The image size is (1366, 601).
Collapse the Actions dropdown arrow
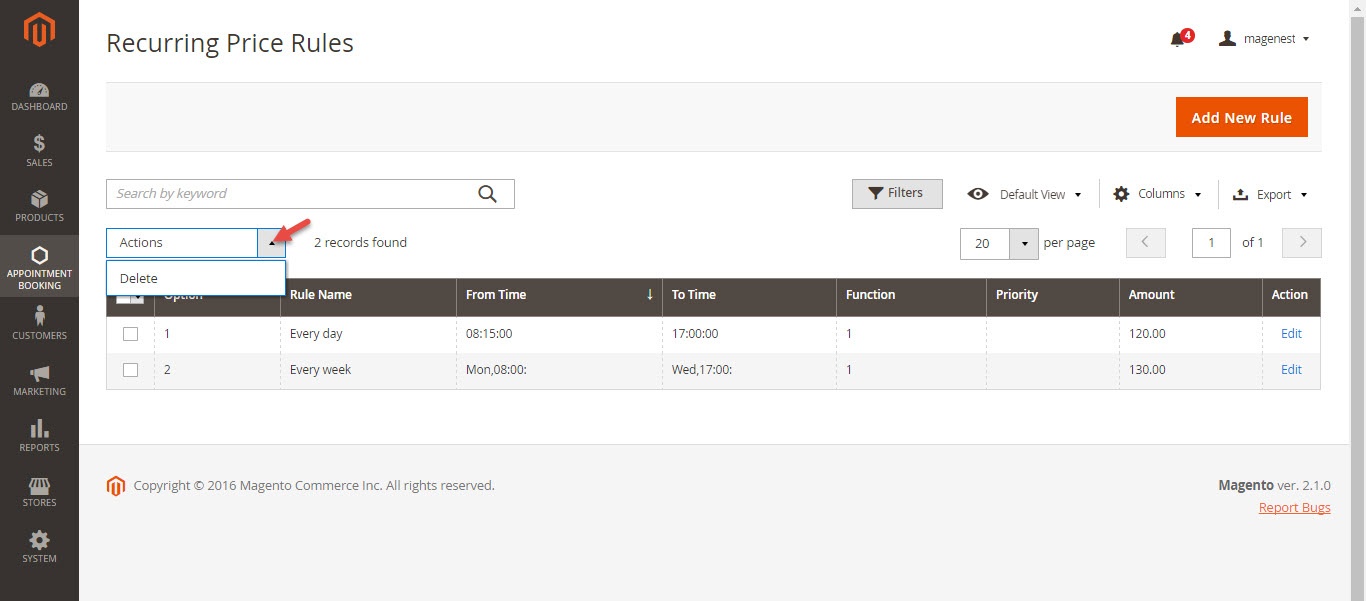pos(271,243)
